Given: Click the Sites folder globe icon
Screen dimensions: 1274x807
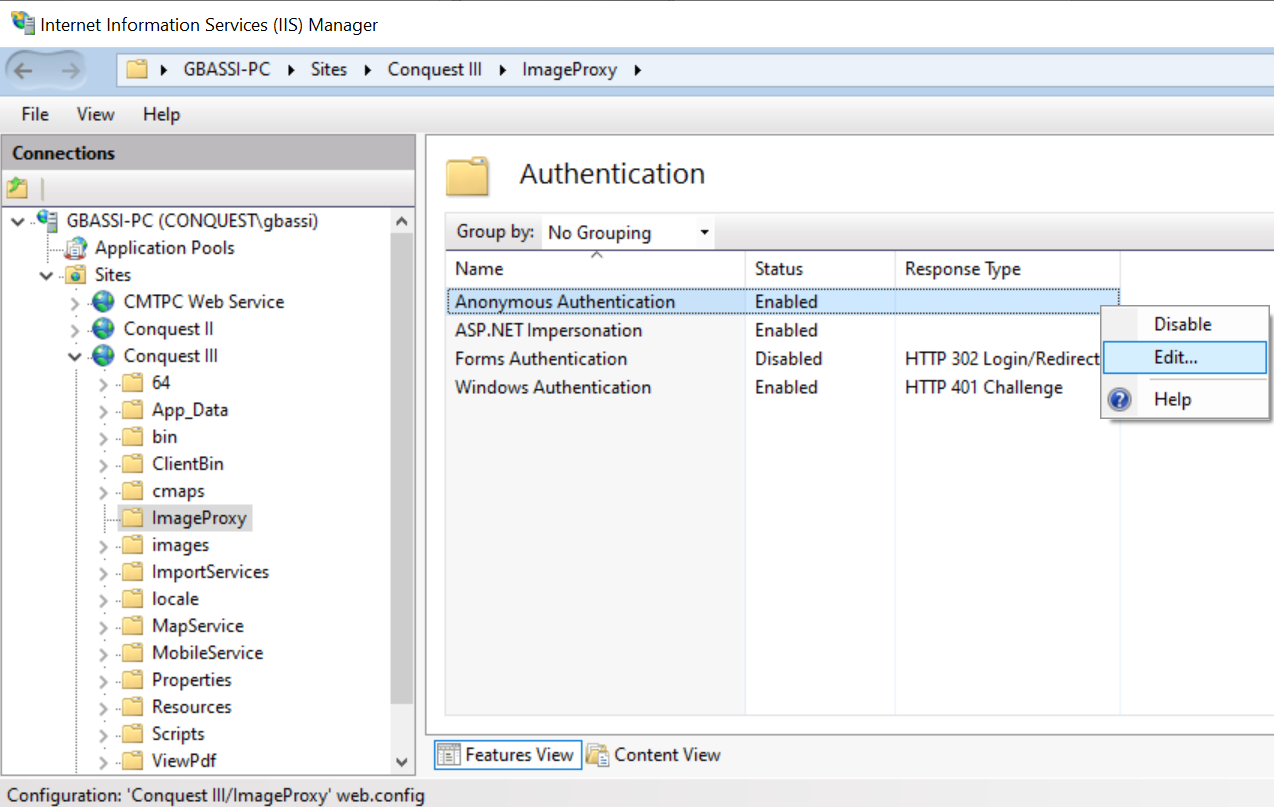Looking at the screenshot, I should (76, 275).
